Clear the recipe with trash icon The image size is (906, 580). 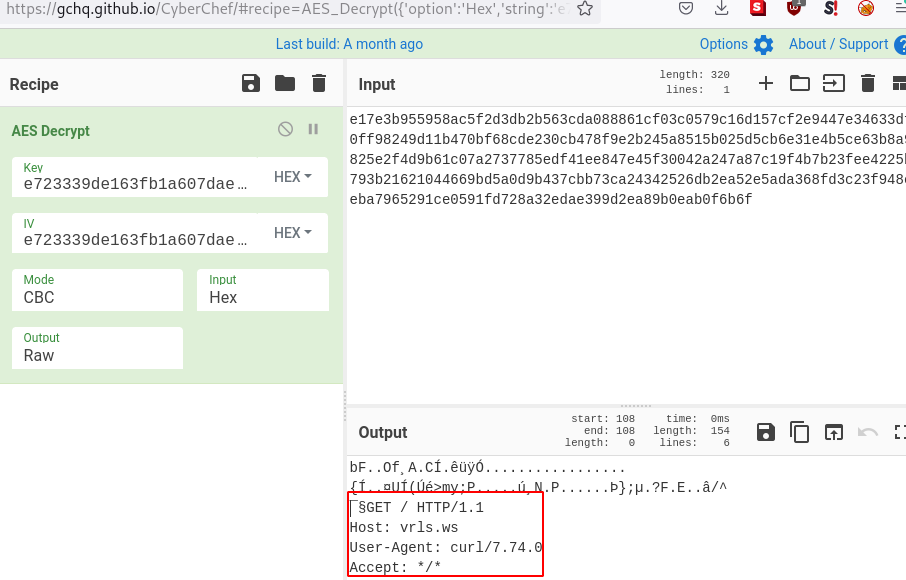point(319,83)
